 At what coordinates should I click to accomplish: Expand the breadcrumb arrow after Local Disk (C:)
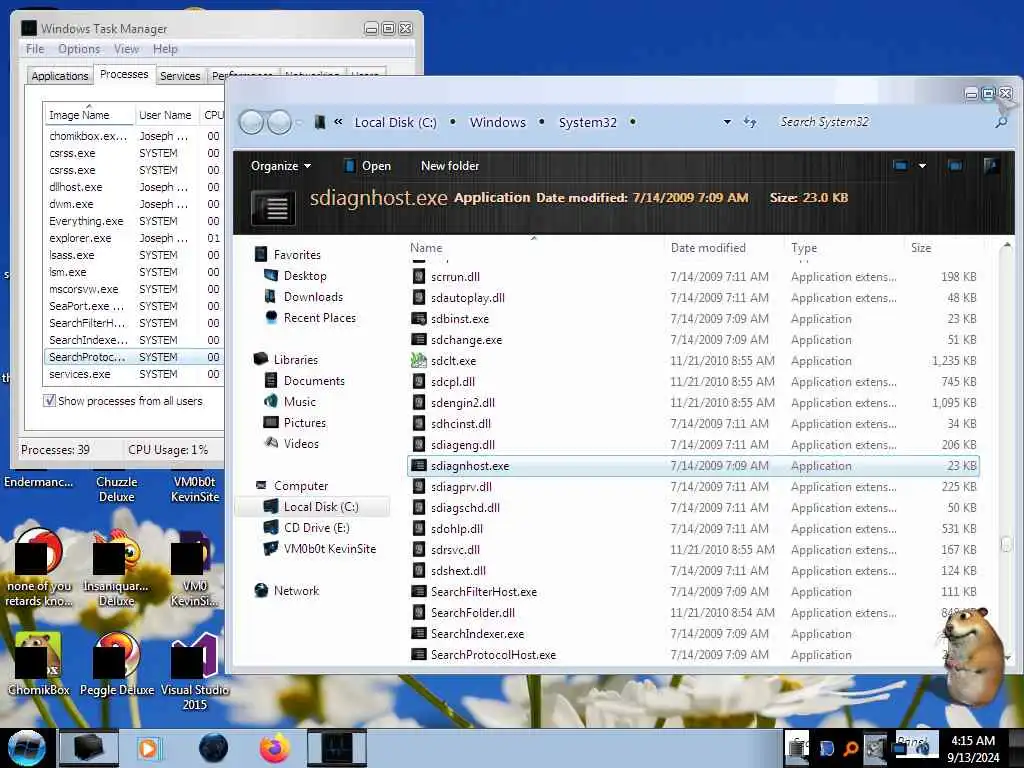tap(453, 122)
